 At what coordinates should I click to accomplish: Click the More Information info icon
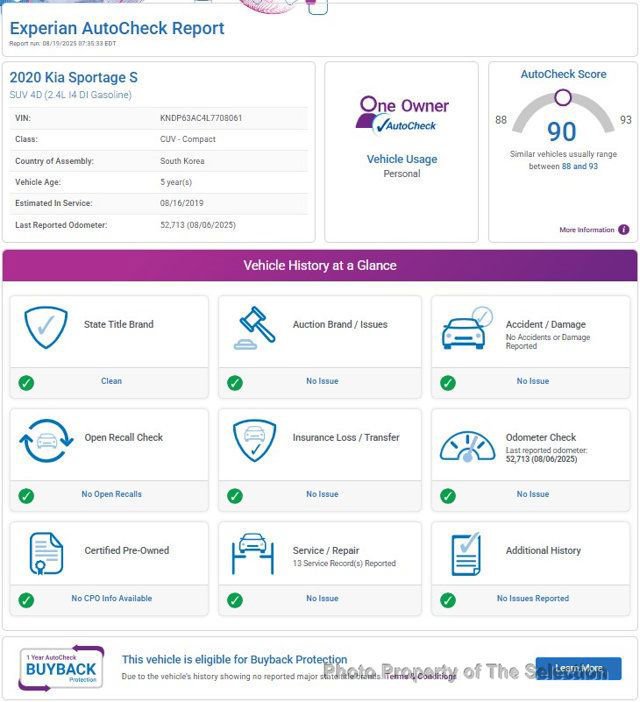point(624,230)
